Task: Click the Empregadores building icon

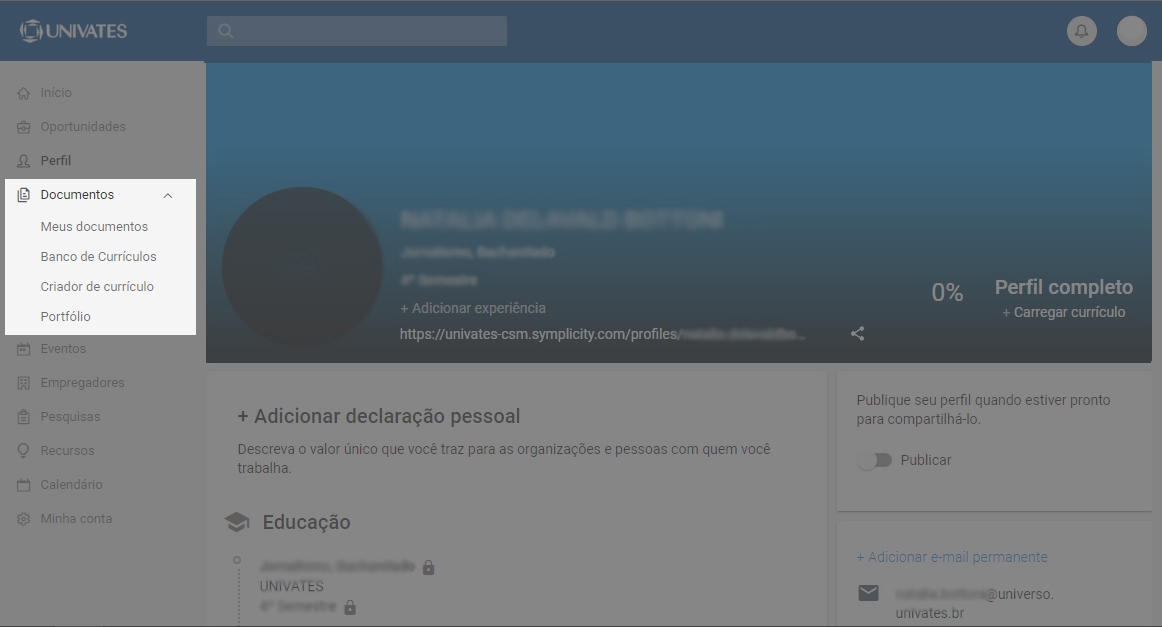Action: pos(24,383)
